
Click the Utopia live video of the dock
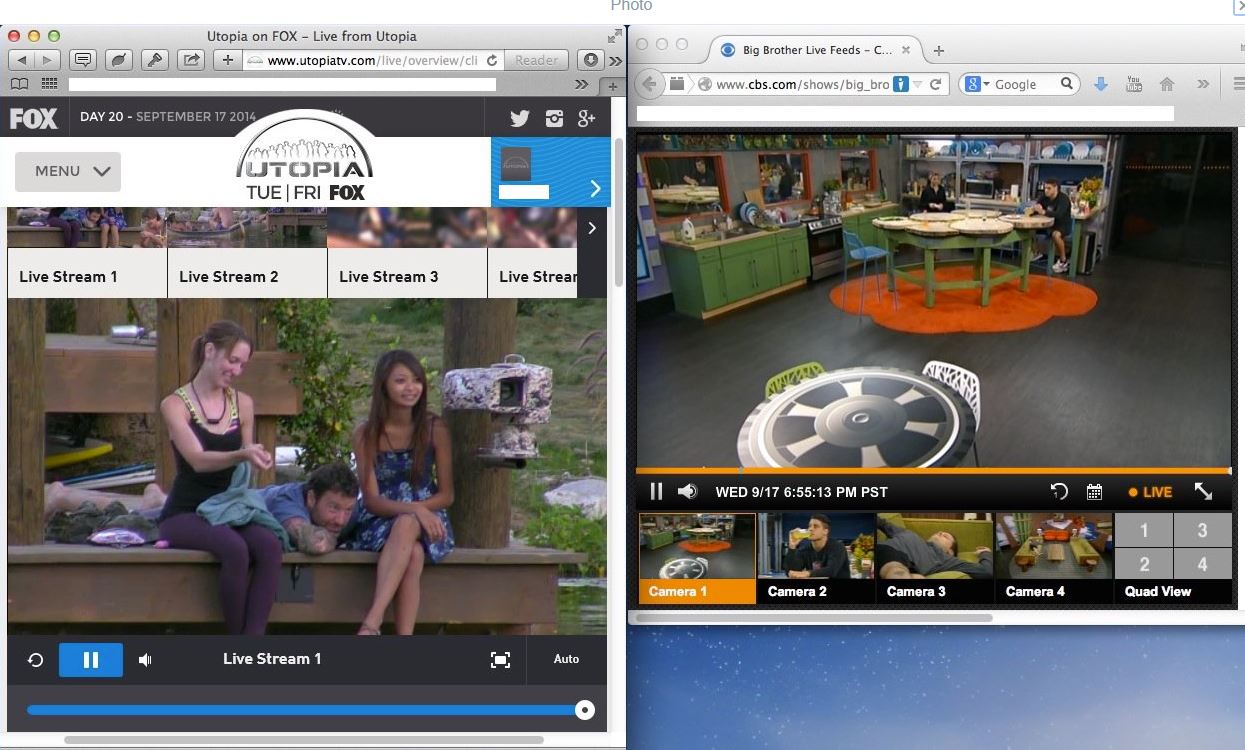pyautogui.click(x=307, y=466)
